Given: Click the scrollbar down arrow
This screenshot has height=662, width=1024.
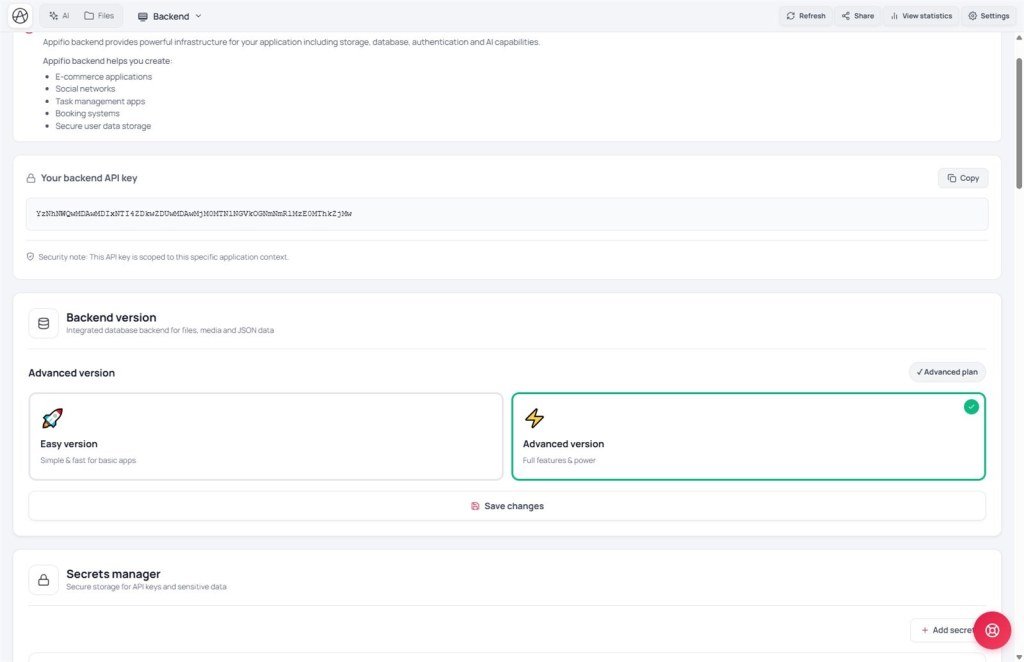Looking at the screenshot, I should (1019, 657).
